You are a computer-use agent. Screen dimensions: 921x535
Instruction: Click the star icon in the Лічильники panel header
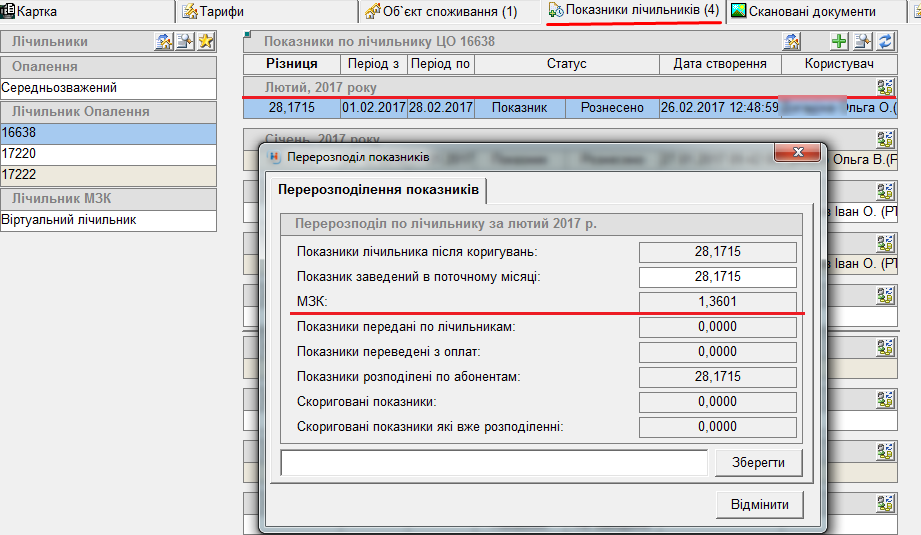pos(205,41)
